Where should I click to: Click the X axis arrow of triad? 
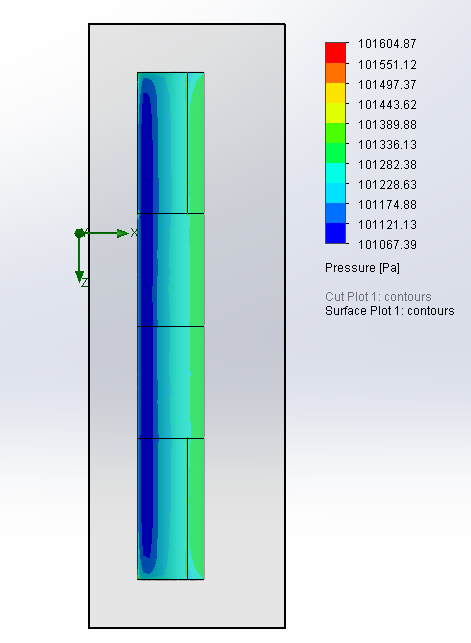(122, 233)
